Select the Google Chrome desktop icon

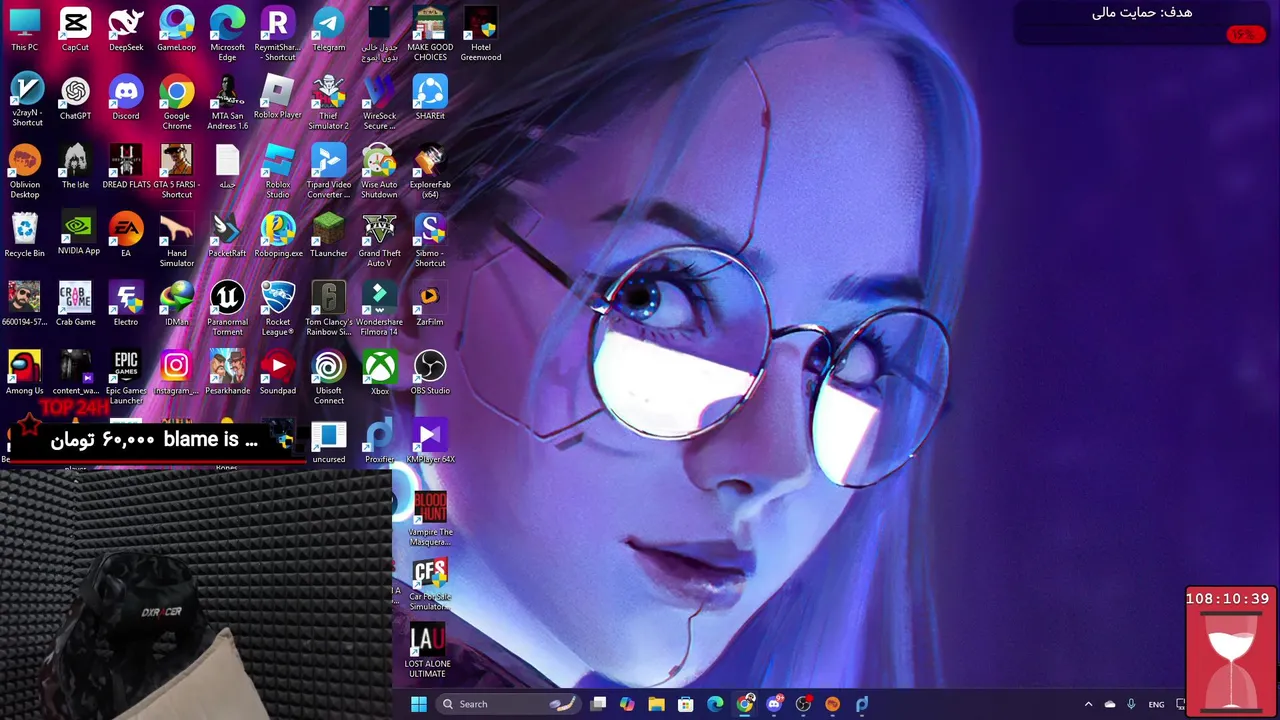(x=177, y=102)
